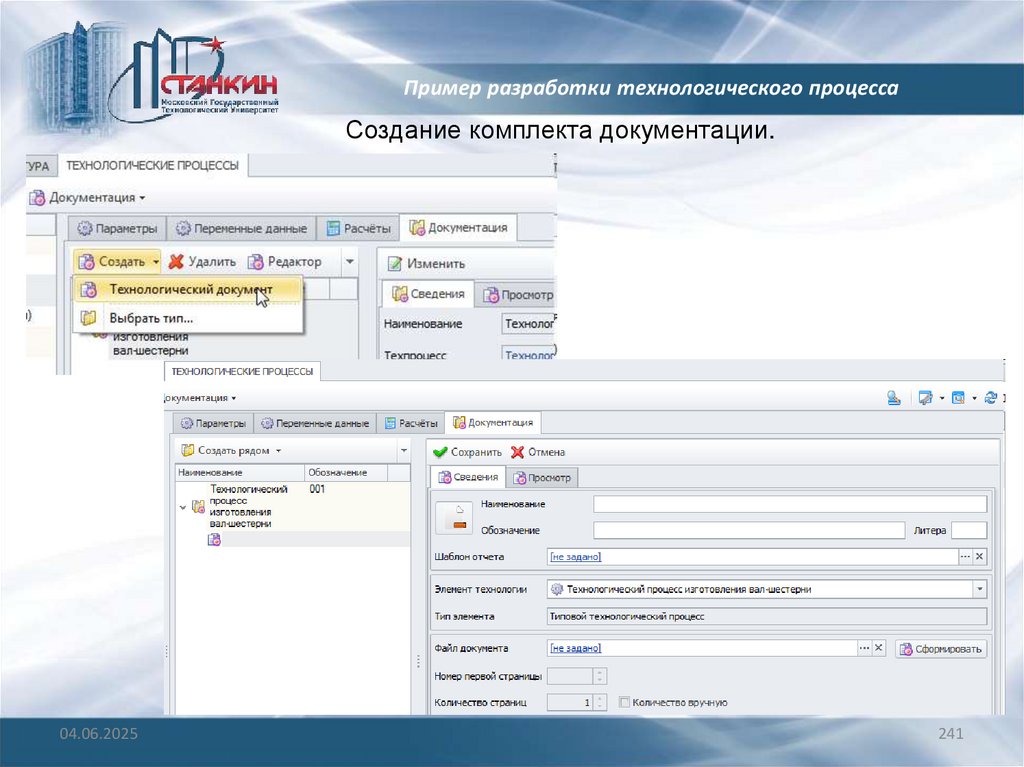This screenshot has height=767, width=1024.
Task: Select 'Выбрать тип...' menu entry
Action: point(151,318)
